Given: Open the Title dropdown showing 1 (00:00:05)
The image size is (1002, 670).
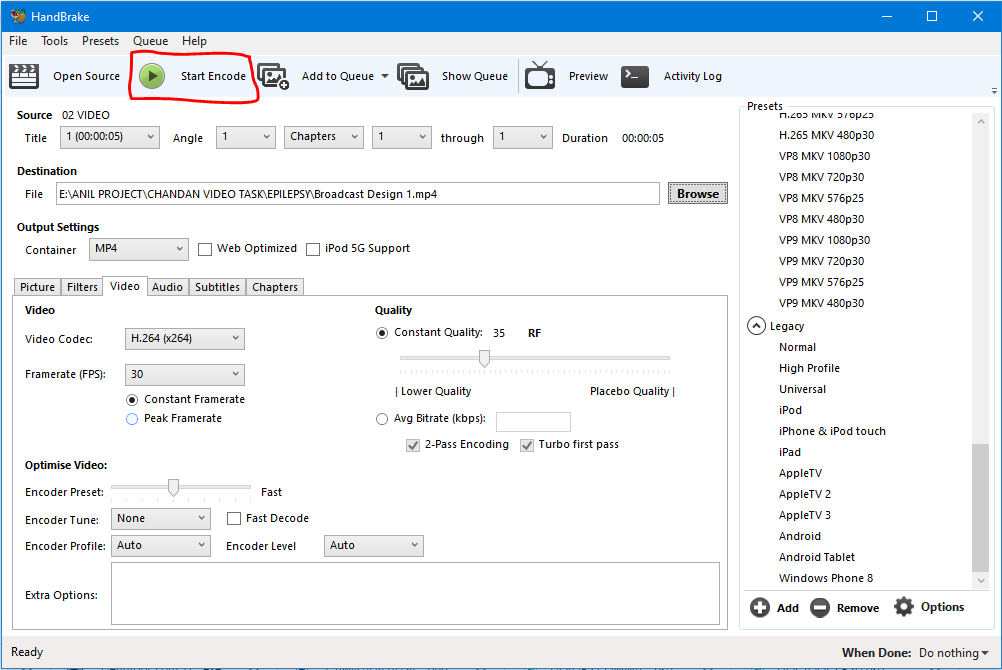Looking at the screenshot, I should [x=110, y=137].
